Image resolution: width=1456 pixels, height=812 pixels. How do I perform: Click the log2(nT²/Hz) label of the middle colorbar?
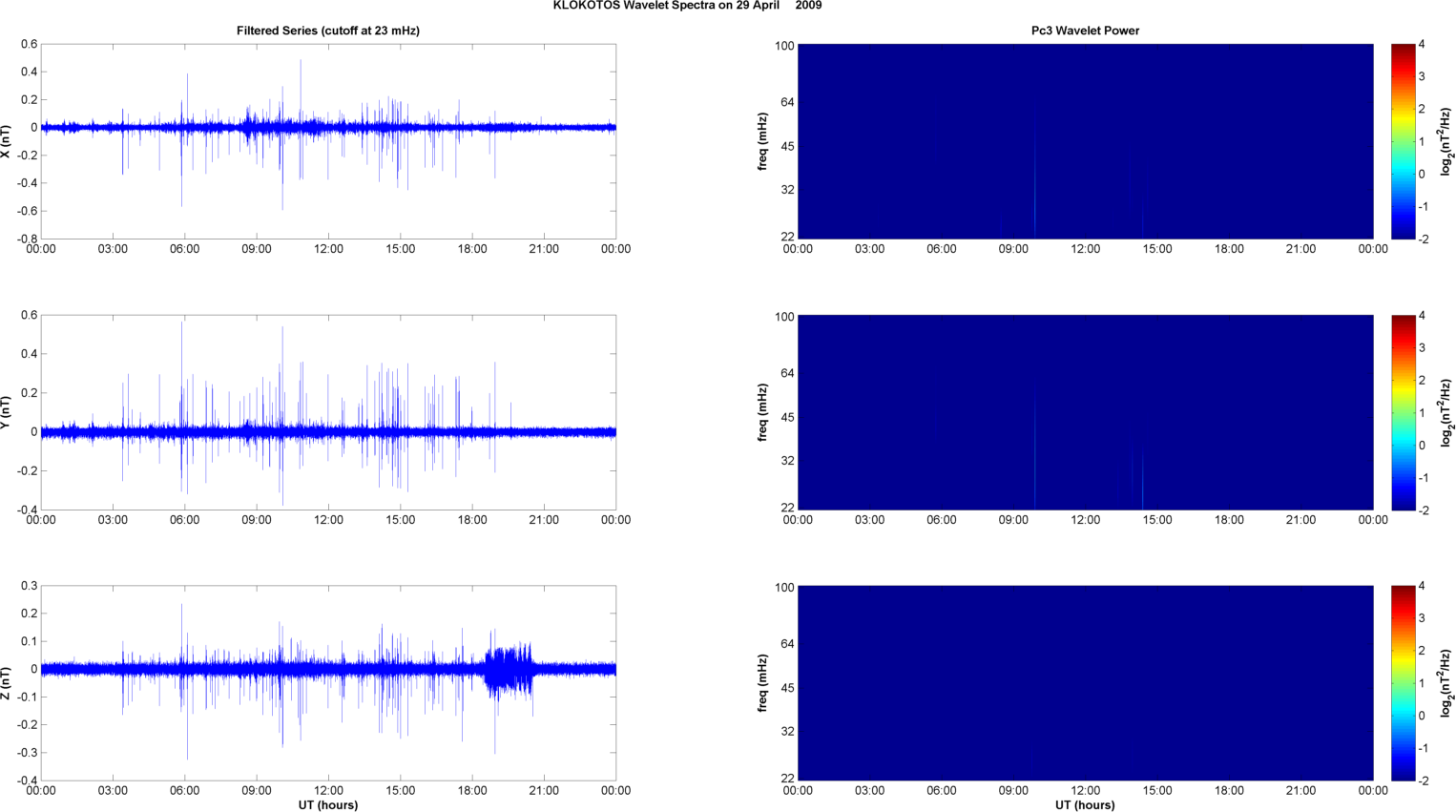click(x=1447, y=412)
